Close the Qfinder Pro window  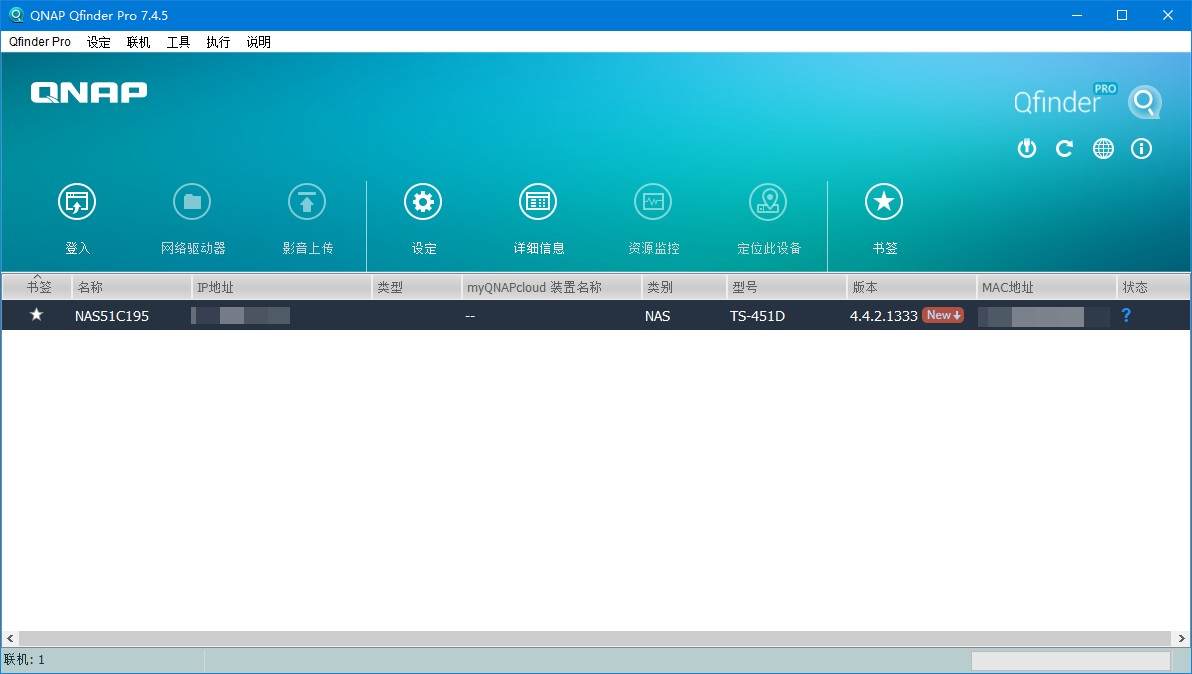[x=1168, y=15]
